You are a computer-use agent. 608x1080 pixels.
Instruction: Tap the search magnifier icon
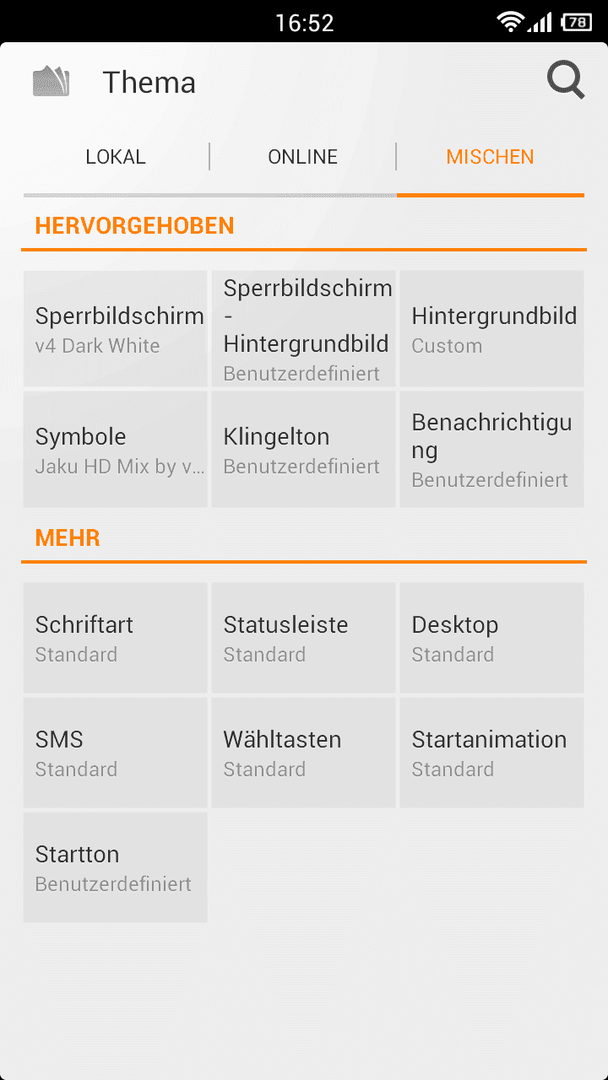566,81
